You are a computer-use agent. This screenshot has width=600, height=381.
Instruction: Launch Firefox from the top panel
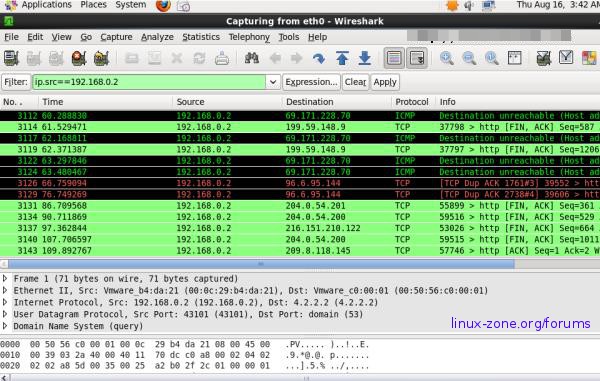coord(163,5)
